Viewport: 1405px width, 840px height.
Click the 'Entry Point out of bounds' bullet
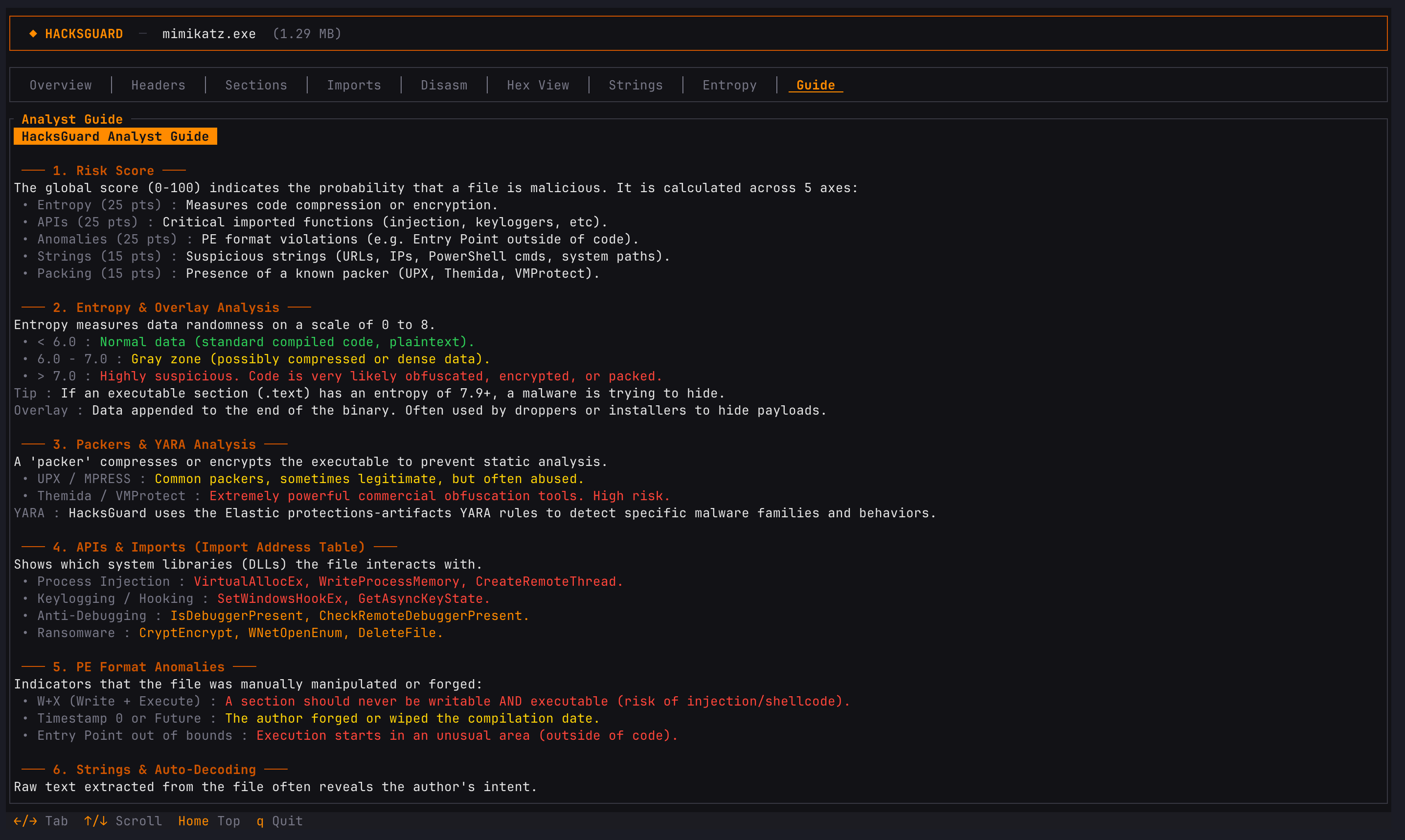350,736
